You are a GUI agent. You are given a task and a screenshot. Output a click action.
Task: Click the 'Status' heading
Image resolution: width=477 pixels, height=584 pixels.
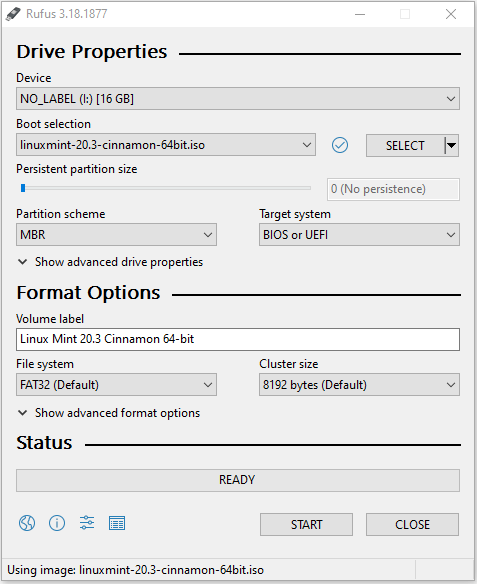tap(44, 443)
